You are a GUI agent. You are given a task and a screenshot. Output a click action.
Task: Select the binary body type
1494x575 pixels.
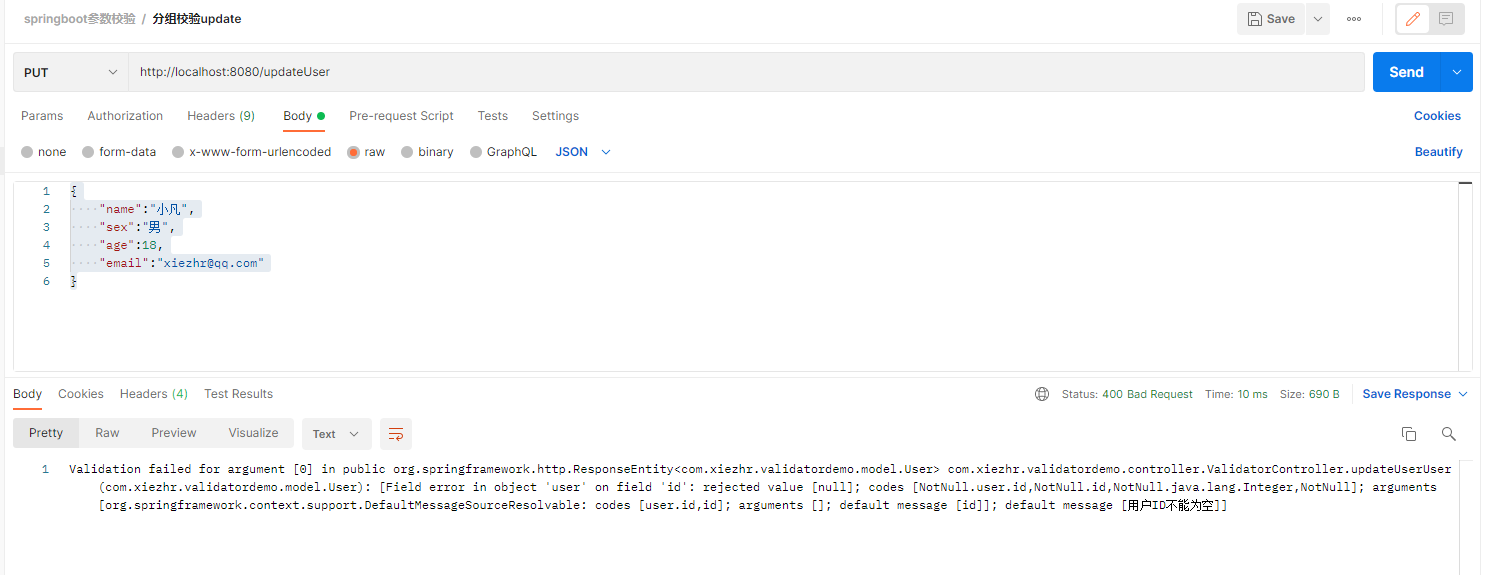tap(427, 152)
